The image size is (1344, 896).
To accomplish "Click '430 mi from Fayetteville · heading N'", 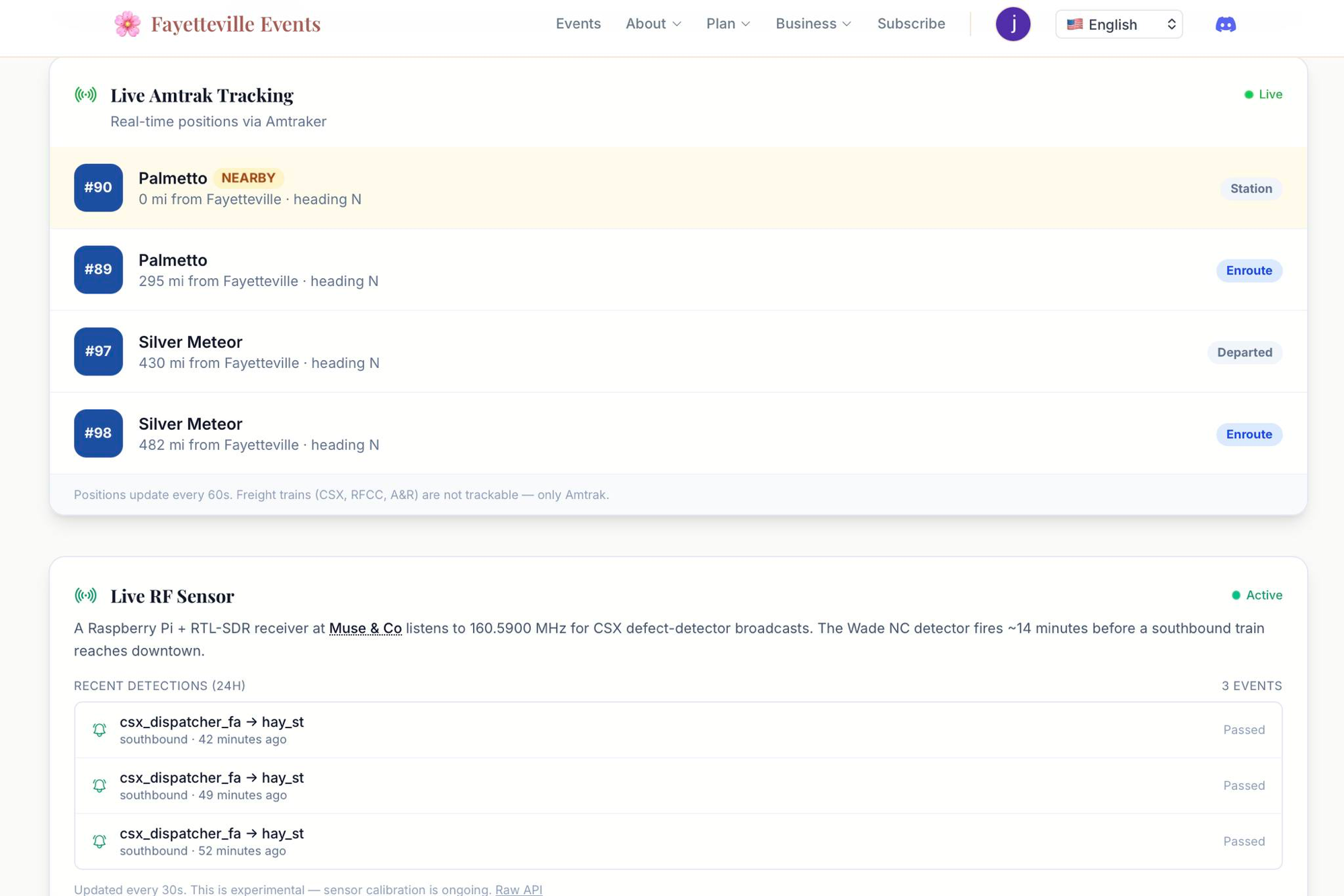I will [x=259, y=363].
